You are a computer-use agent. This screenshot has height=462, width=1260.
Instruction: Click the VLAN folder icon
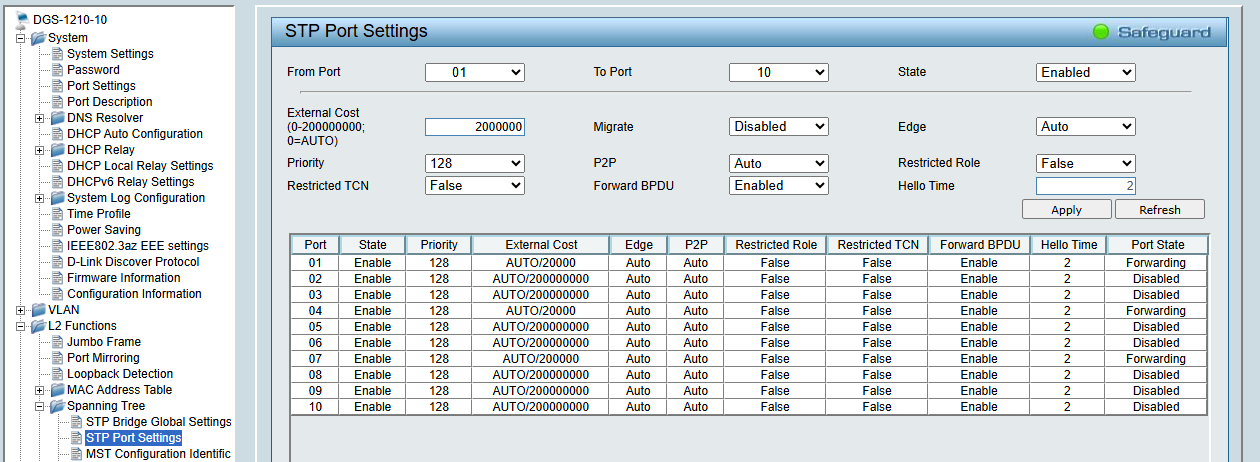pyautogui.click(x=38, y=310)
